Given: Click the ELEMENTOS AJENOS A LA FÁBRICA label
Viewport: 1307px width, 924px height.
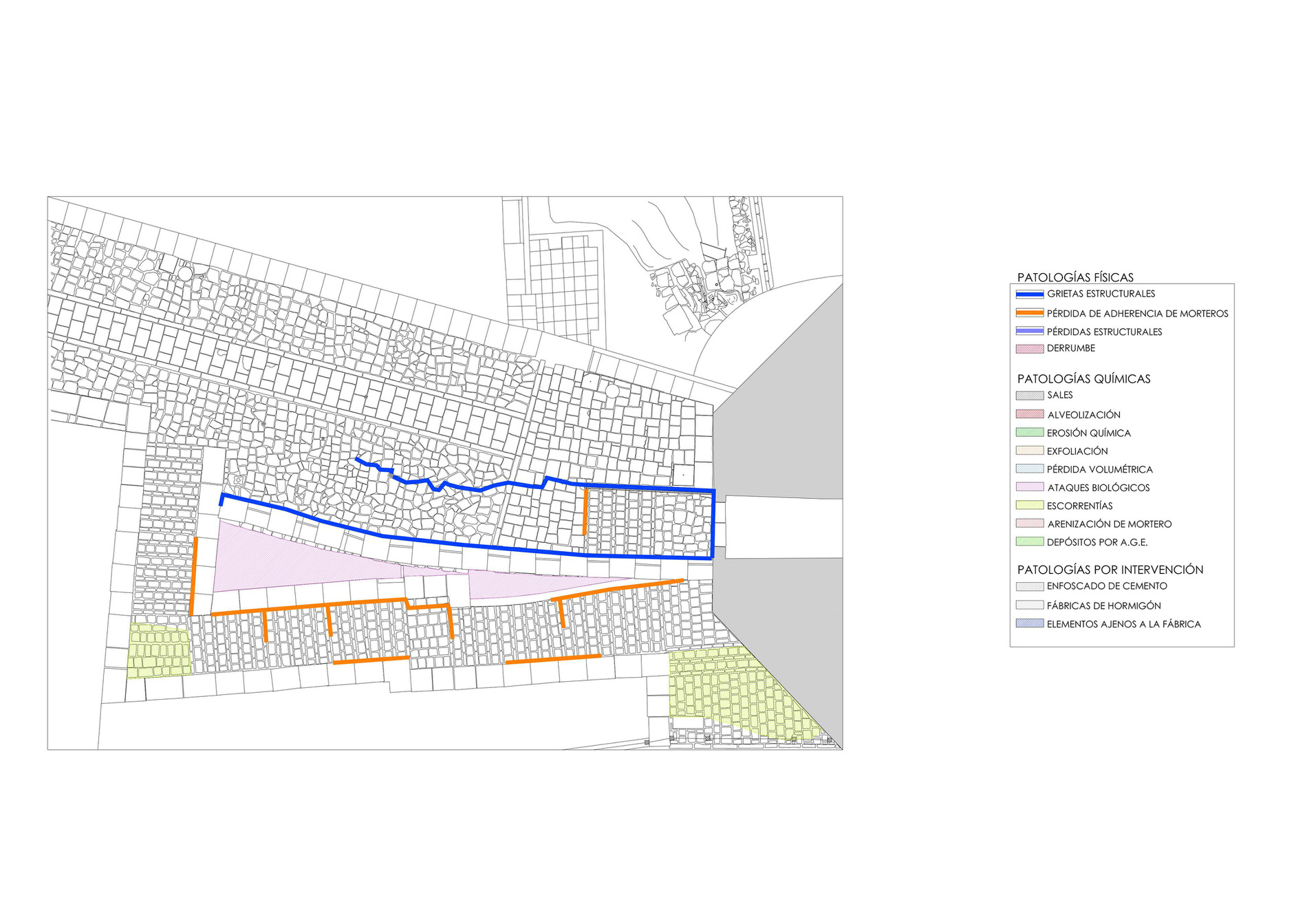Looking at the screenshot, I should [x=1123, y=624].
